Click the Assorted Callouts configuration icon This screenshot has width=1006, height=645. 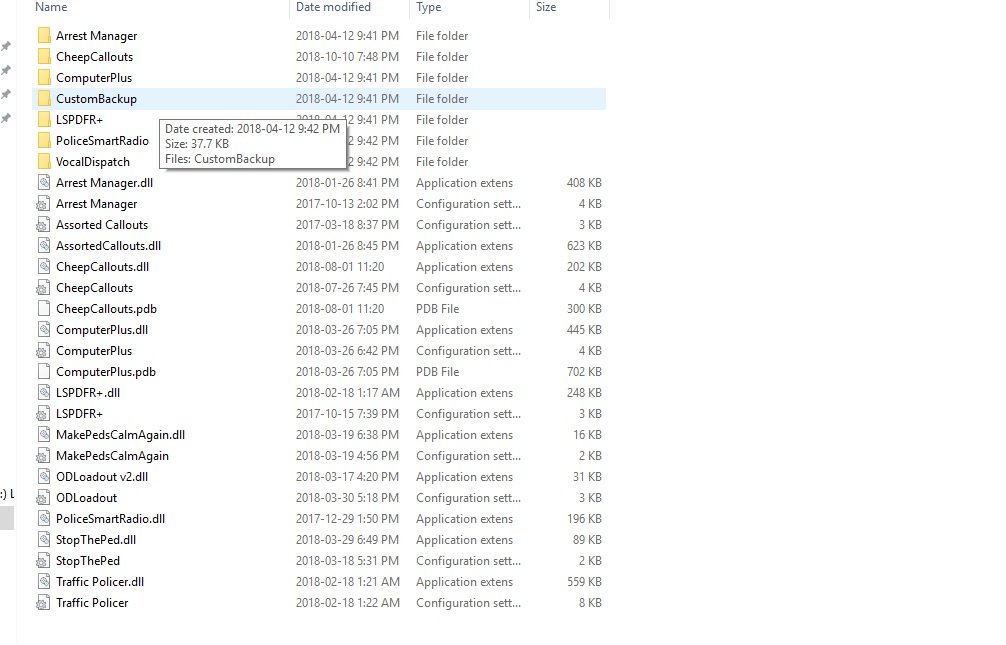(44, 225)
